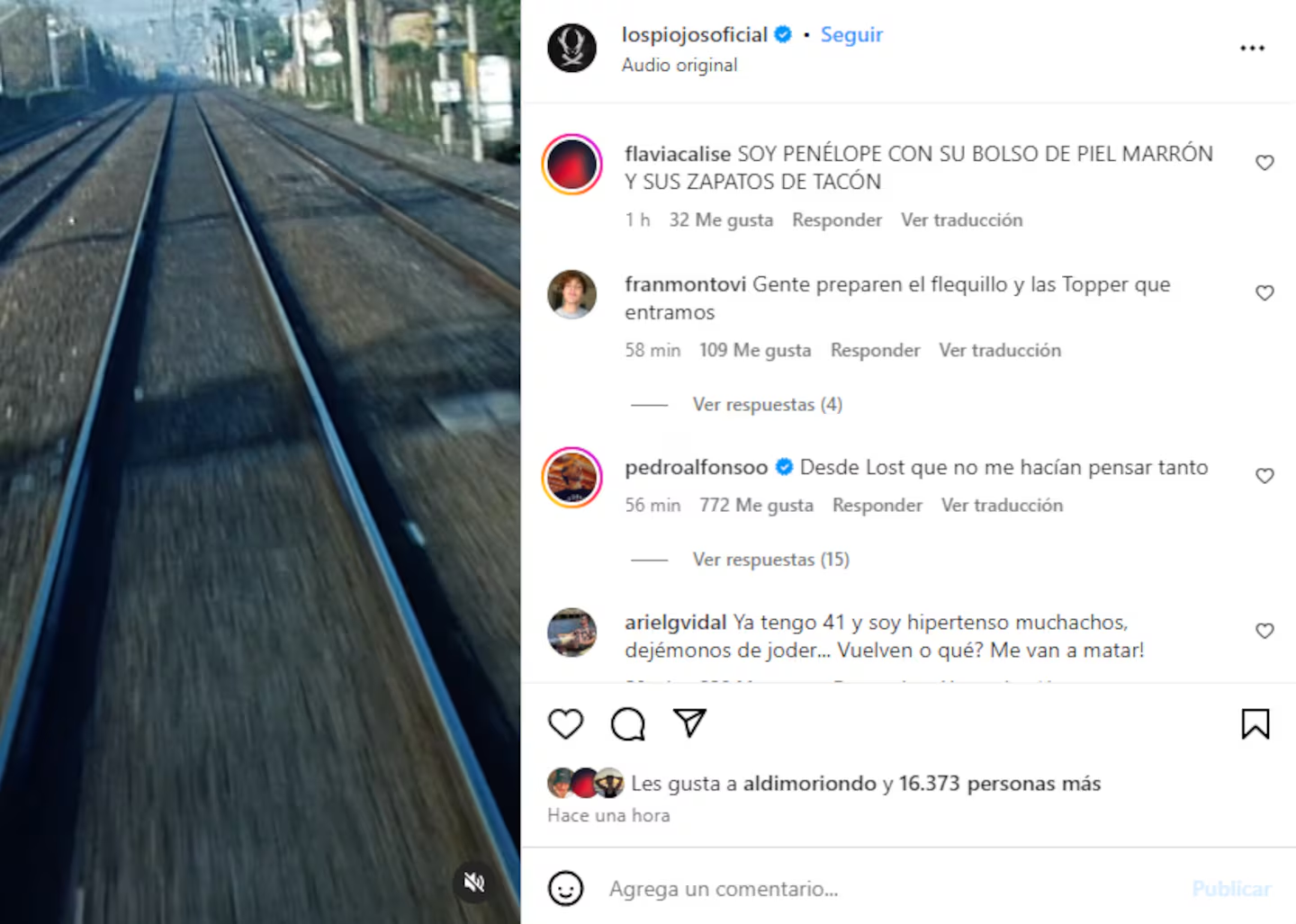Image resolution: width=1296 pixels, height=924 pixels.
Task: Open the arielgvidal username link
Action: click(x=675, y=623)
